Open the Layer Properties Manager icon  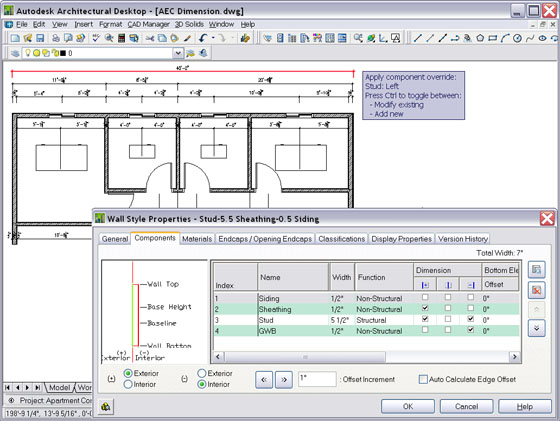tap(15, 53)
